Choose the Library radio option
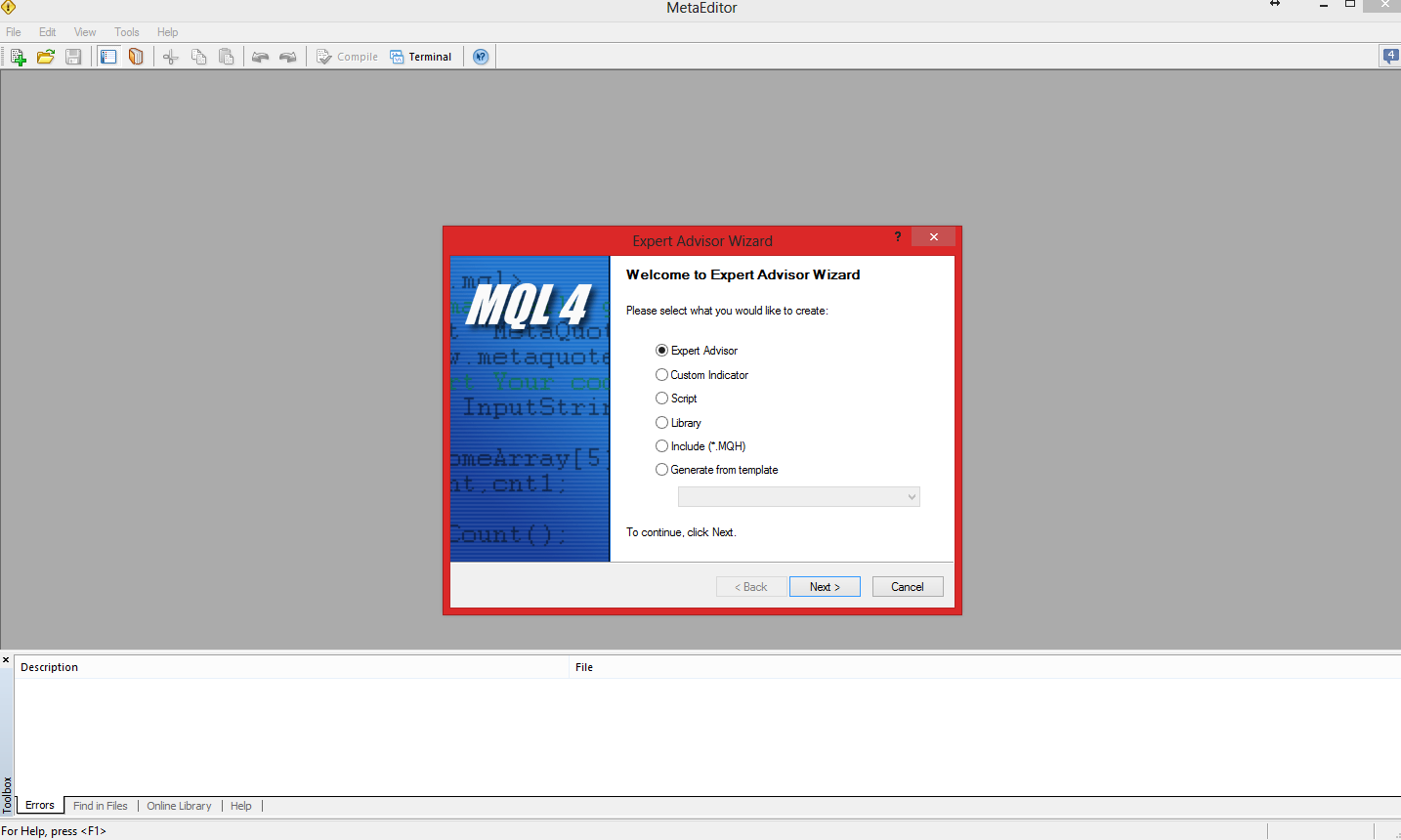The image size is (1401, 840). (x=679, y=423)
